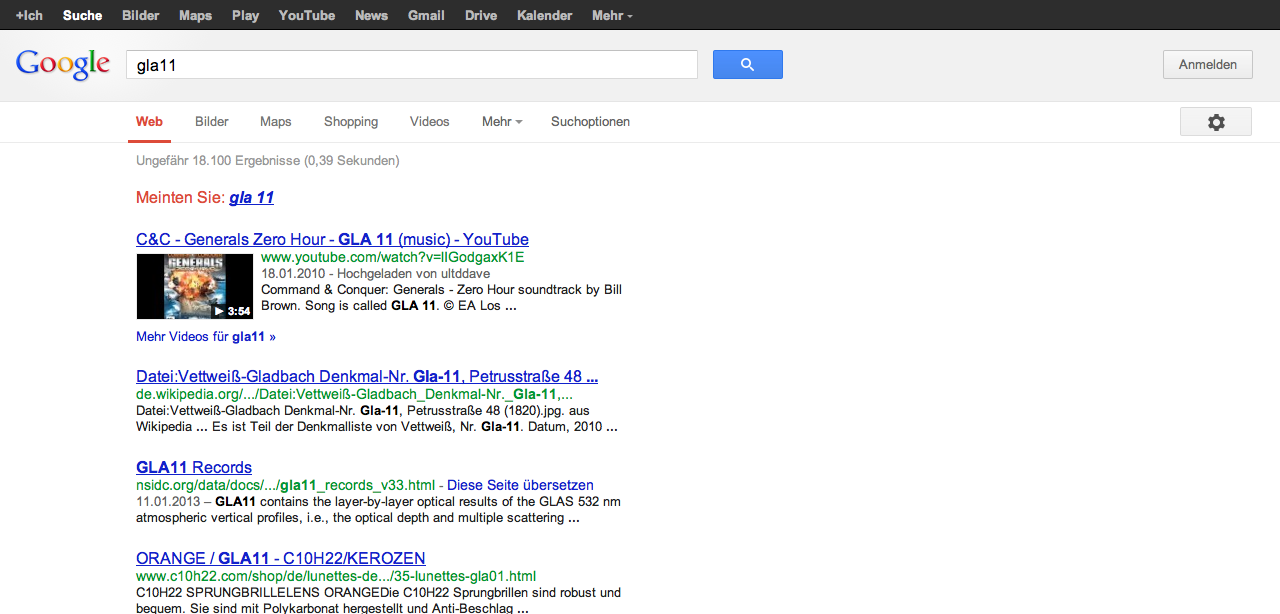Click 'Mehr Videos für gla11' link
This screenshot has height=614, width=1280.
click(x=205, y=337)
